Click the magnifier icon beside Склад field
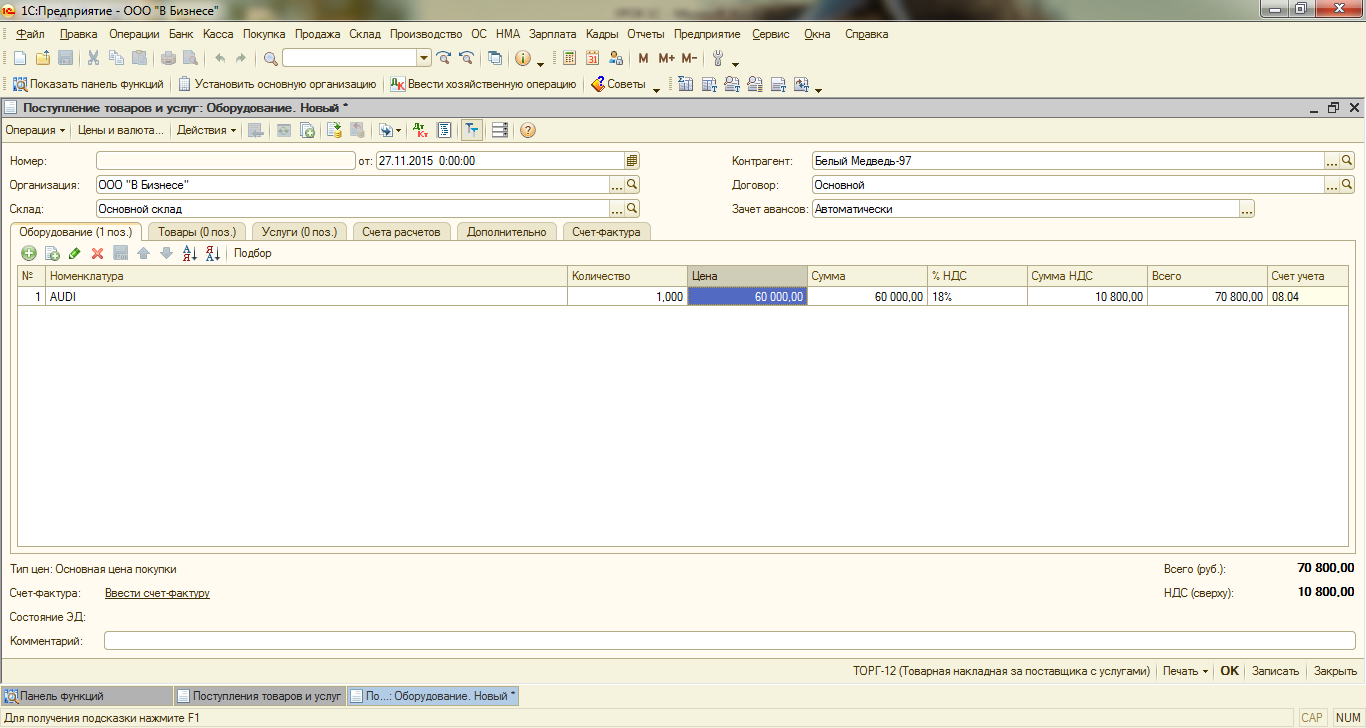This screenshot has width=1366, height=728. 632,209
